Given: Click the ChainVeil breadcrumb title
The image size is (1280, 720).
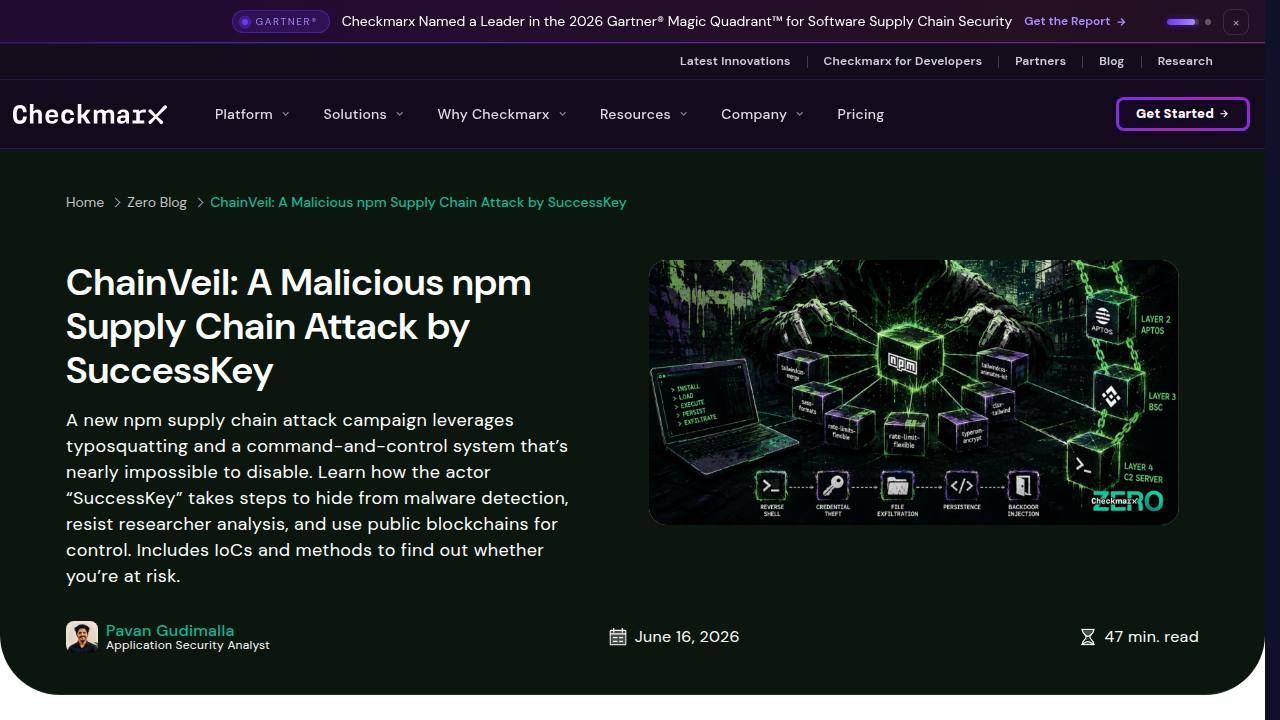Looking at the screenshot, I should (418, 202).
